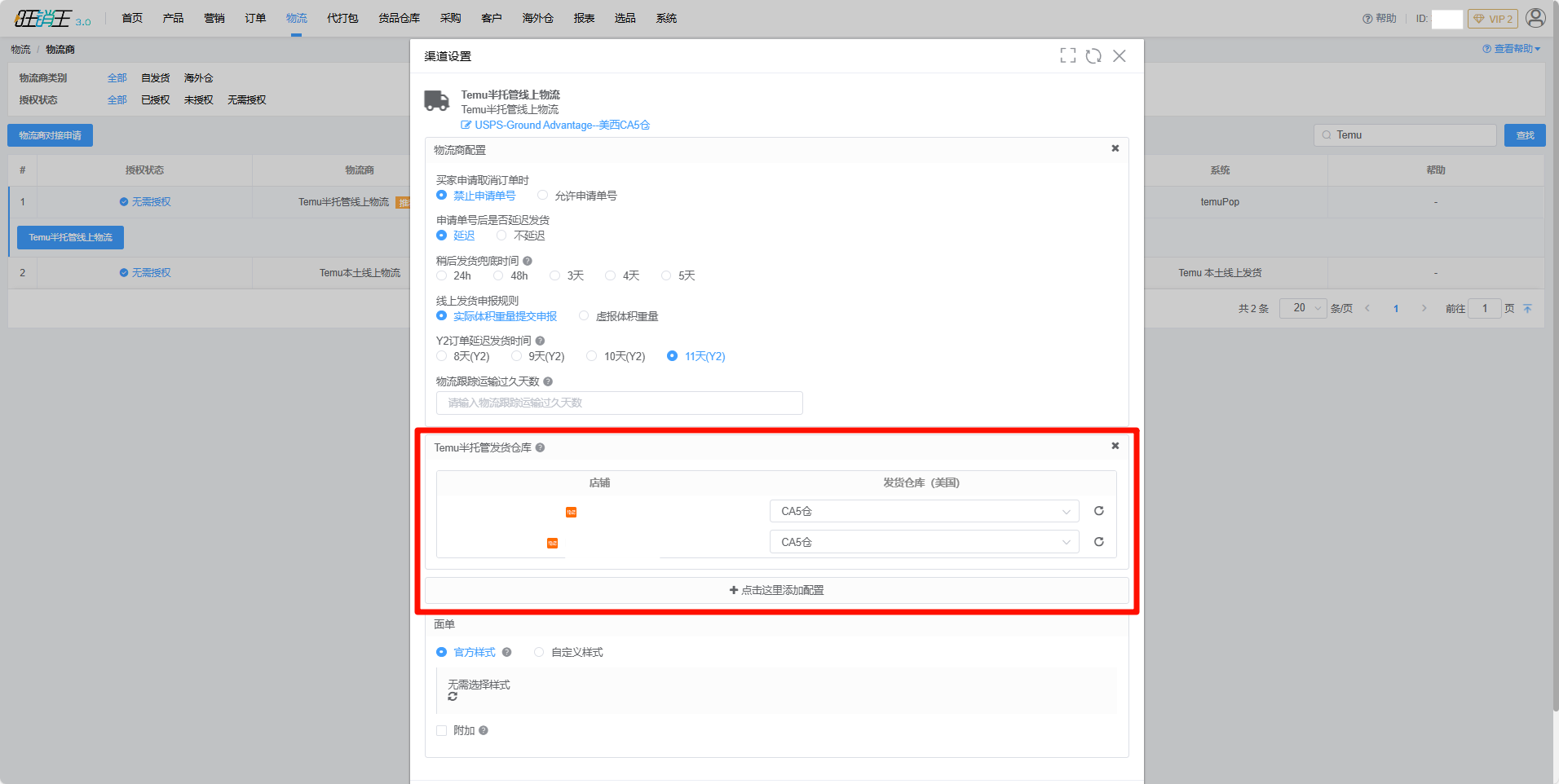Click the 物流 breadcrumb link

[x=20, y=50]
